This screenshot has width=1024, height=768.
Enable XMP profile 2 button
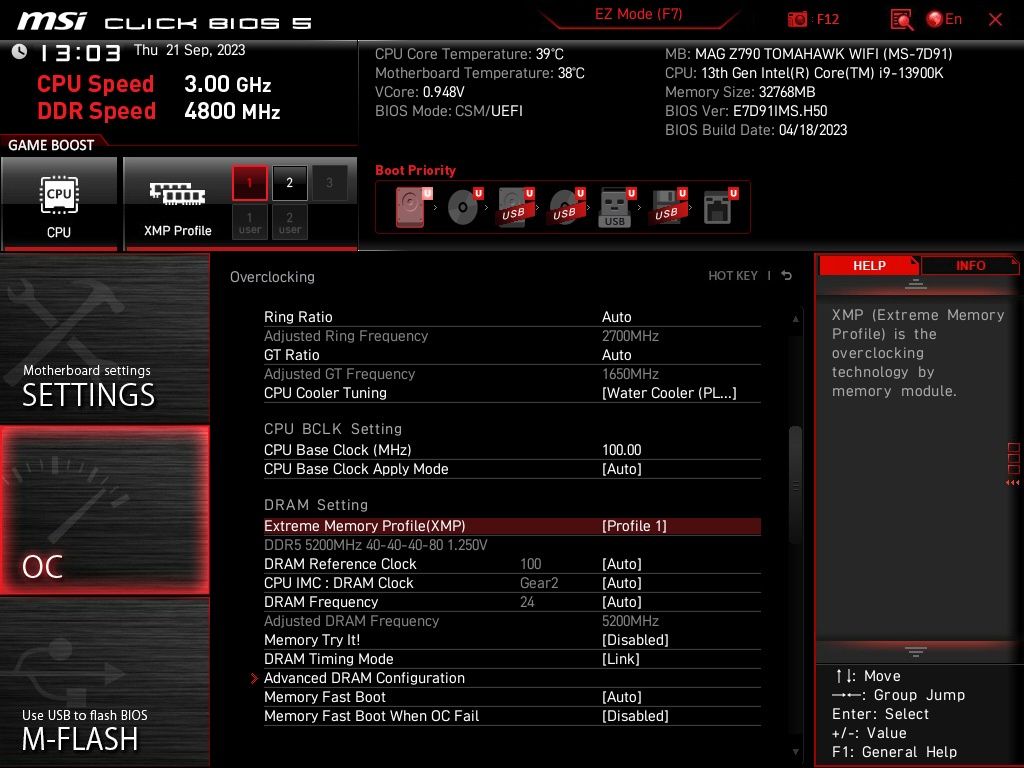(x=289, y=183)
